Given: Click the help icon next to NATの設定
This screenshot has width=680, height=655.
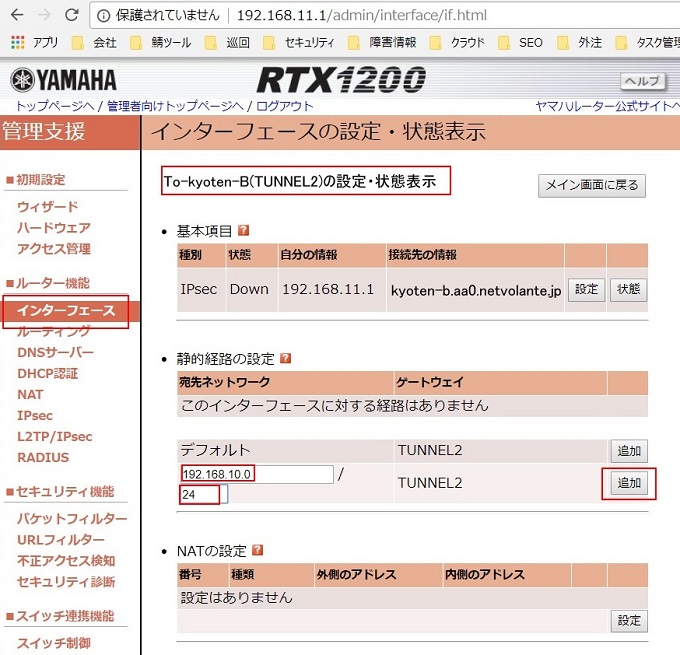Looking at the screenshot, I should [258, 550].
